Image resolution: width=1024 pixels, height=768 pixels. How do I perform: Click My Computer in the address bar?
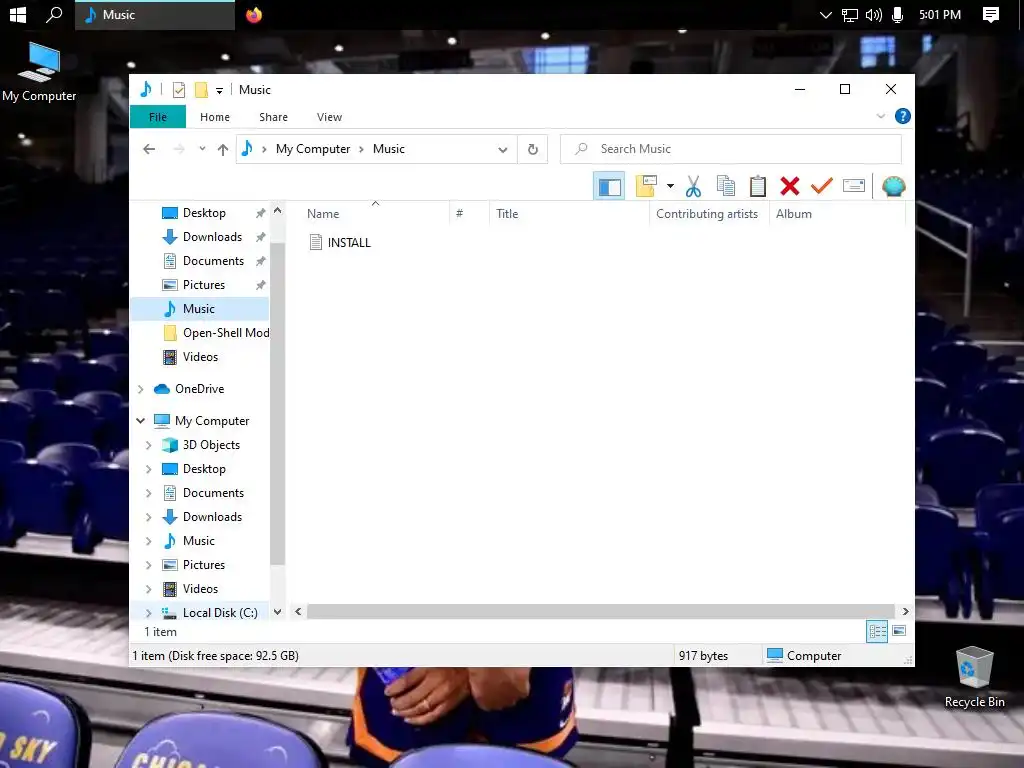(x=313, y=149)
